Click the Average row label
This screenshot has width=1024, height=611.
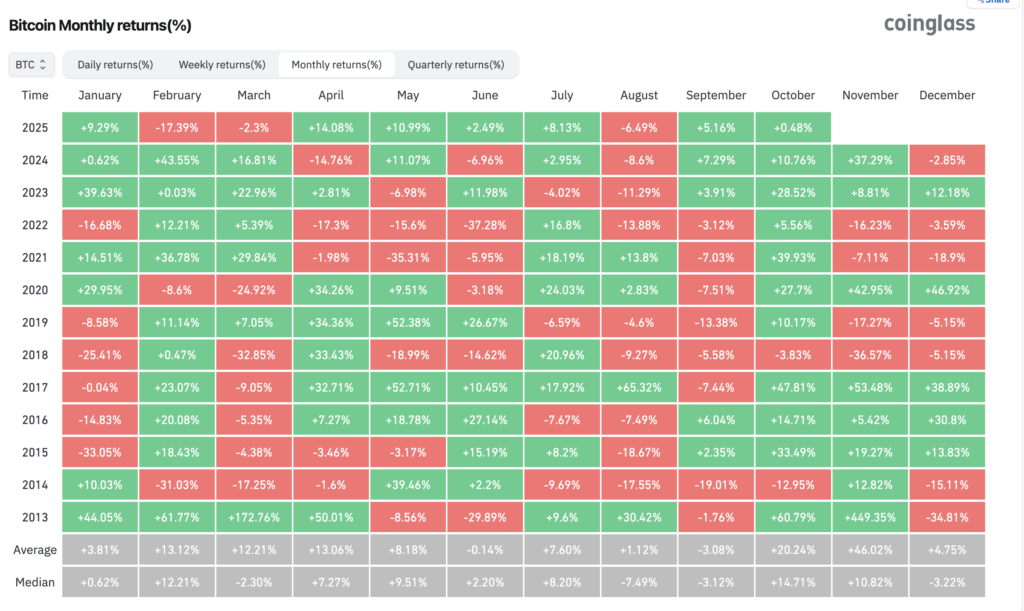[x=35, y=549]
